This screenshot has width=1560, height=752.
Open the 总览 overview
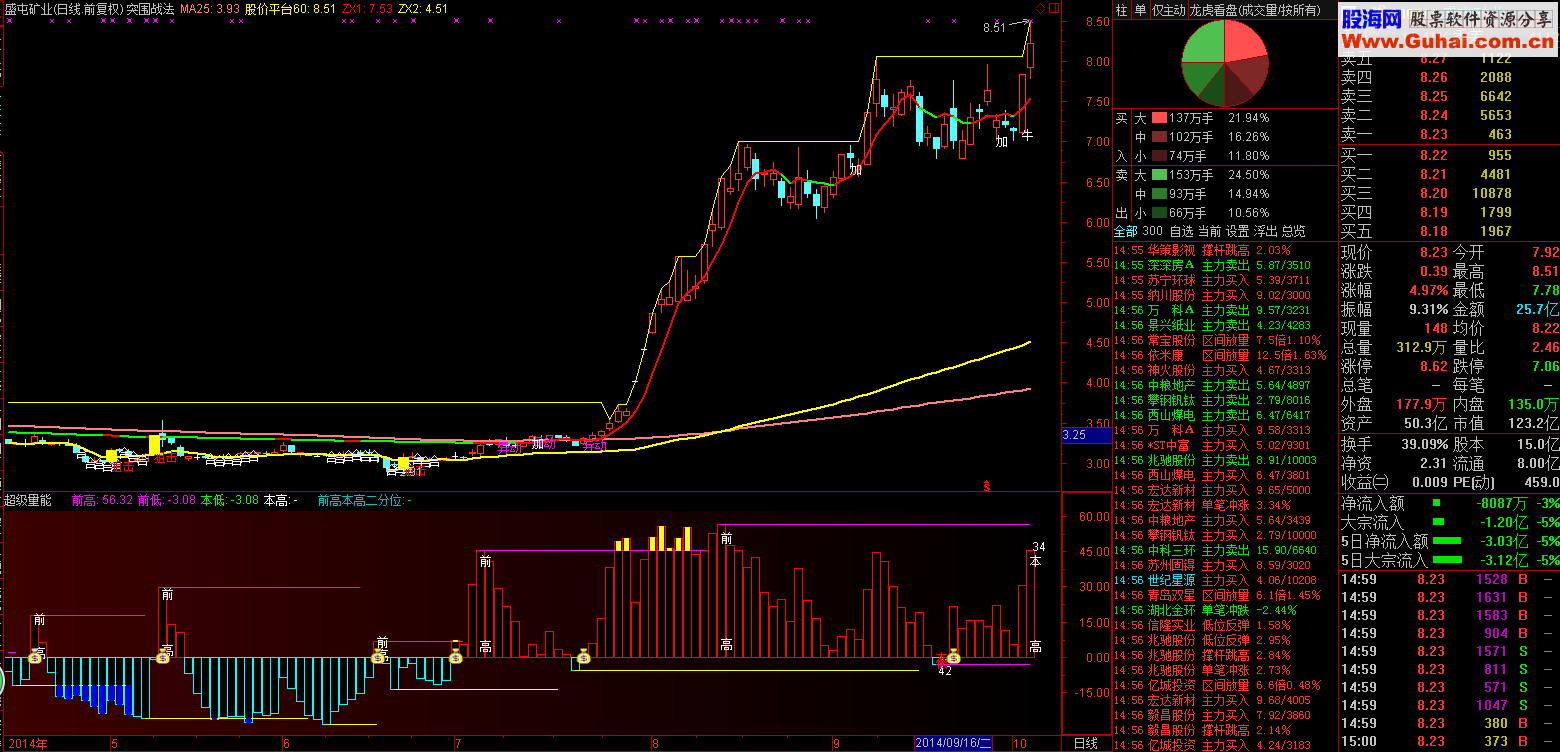pos(1293,231)
